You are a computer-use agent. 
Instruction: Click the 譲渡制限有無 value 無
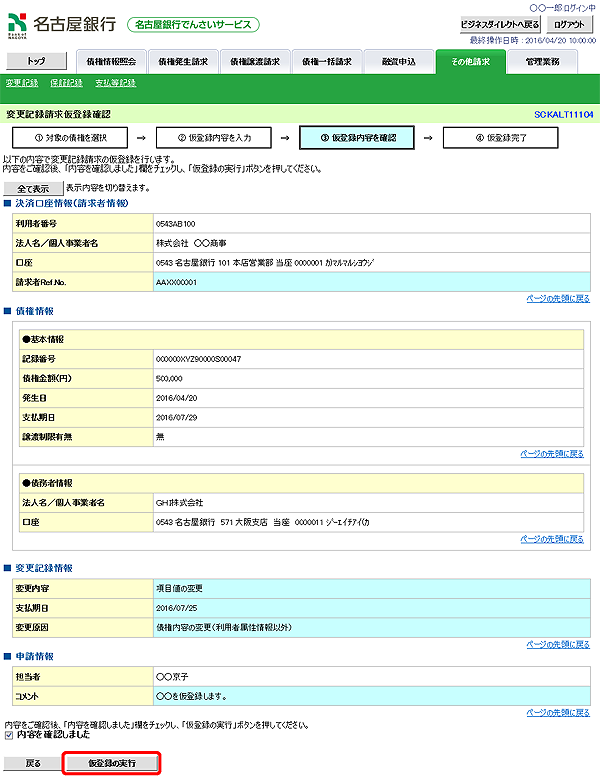pyautogui.click(x=160, y=437)
